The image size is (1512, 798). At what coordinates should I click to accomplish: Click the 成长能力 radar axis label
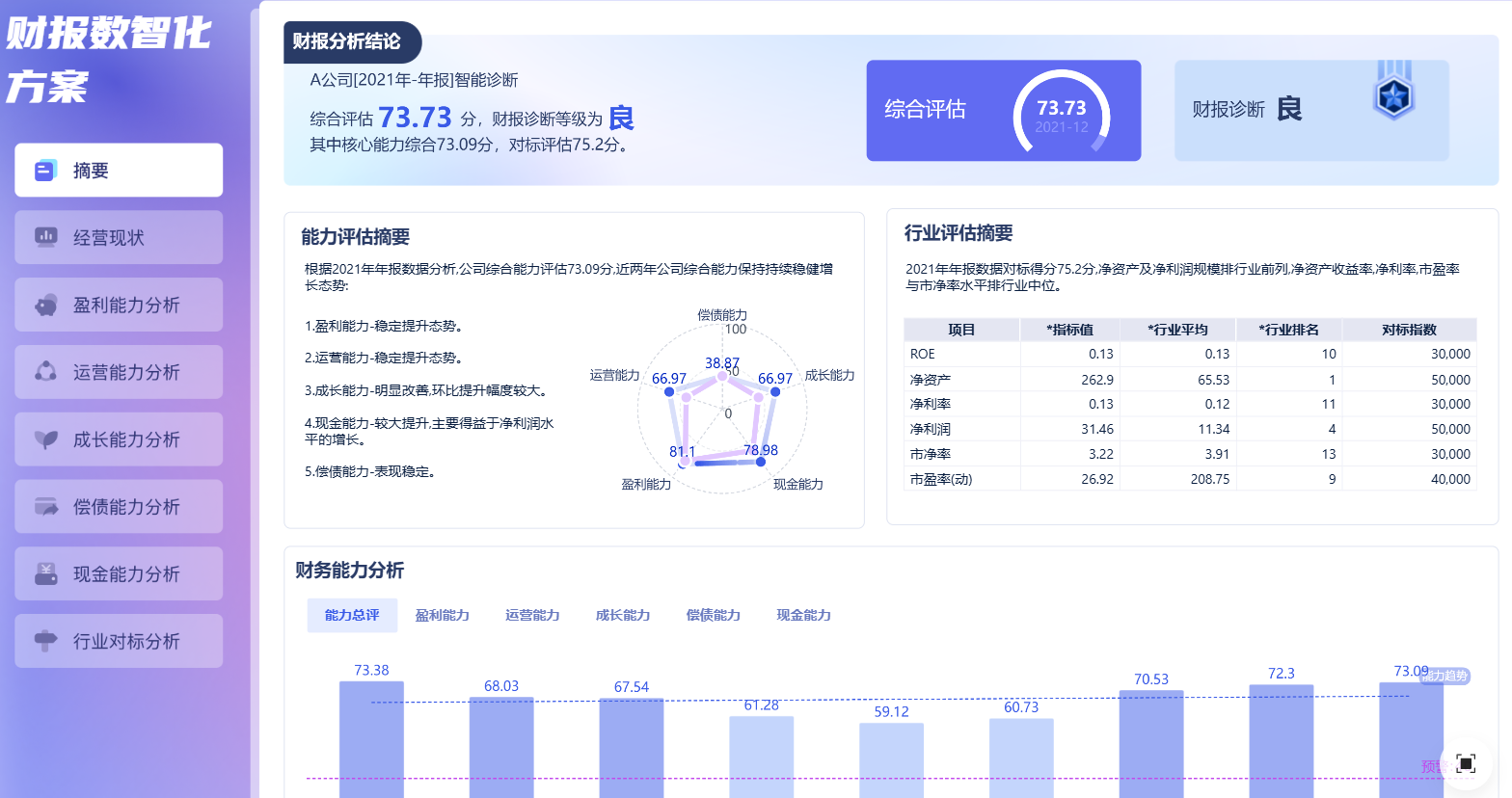pyautogui.click(x=829, y=375)
